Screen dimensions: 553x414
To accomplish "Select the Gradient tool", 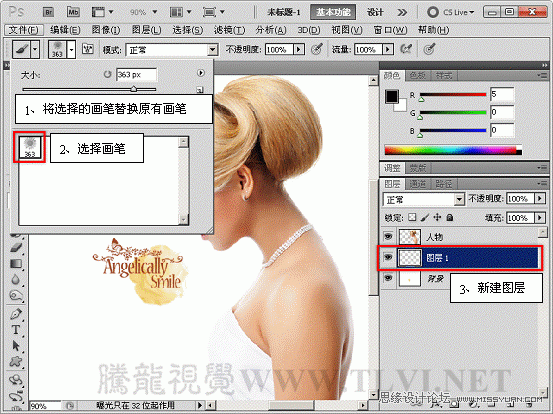I will (x=16, y=264).
